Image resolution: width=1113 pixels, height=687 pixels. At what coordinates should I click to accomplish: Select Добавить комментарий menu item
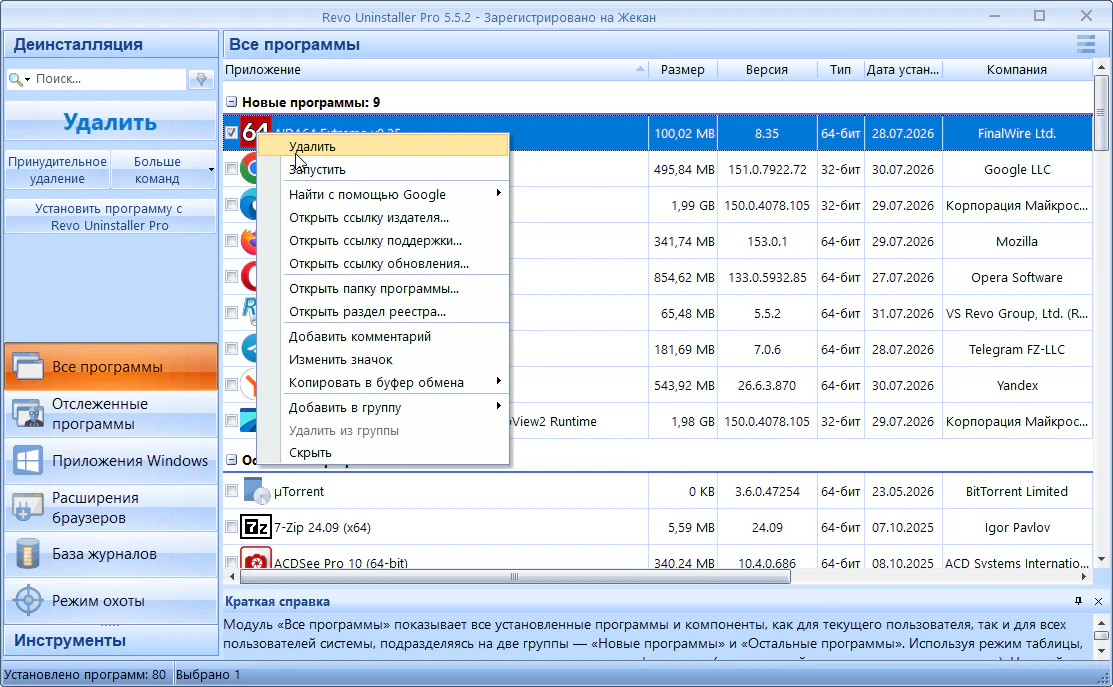pyautogui.click(x=383, y=336)
